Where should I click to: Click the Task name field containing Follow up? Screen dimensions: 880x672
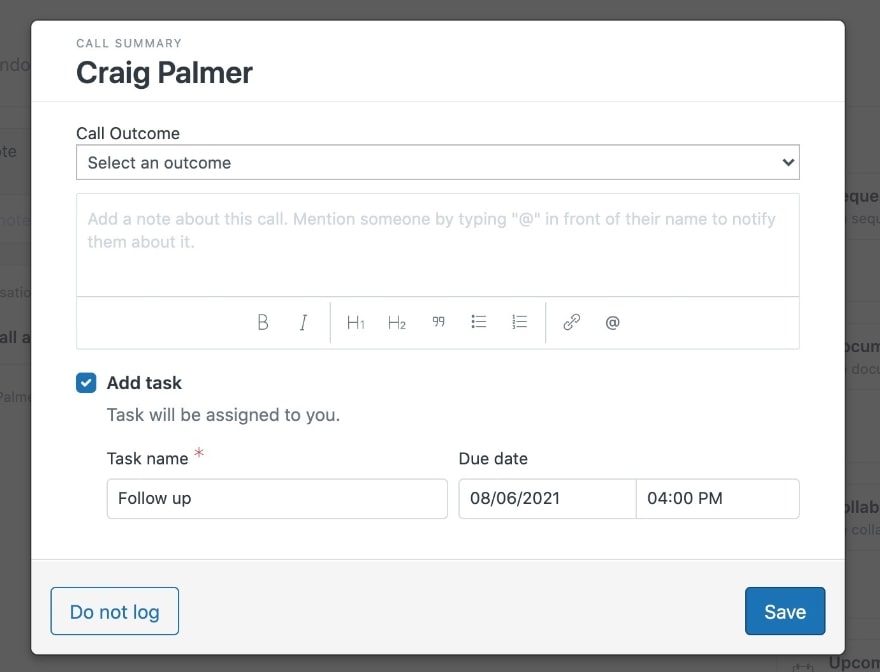[x=277, y=498]
